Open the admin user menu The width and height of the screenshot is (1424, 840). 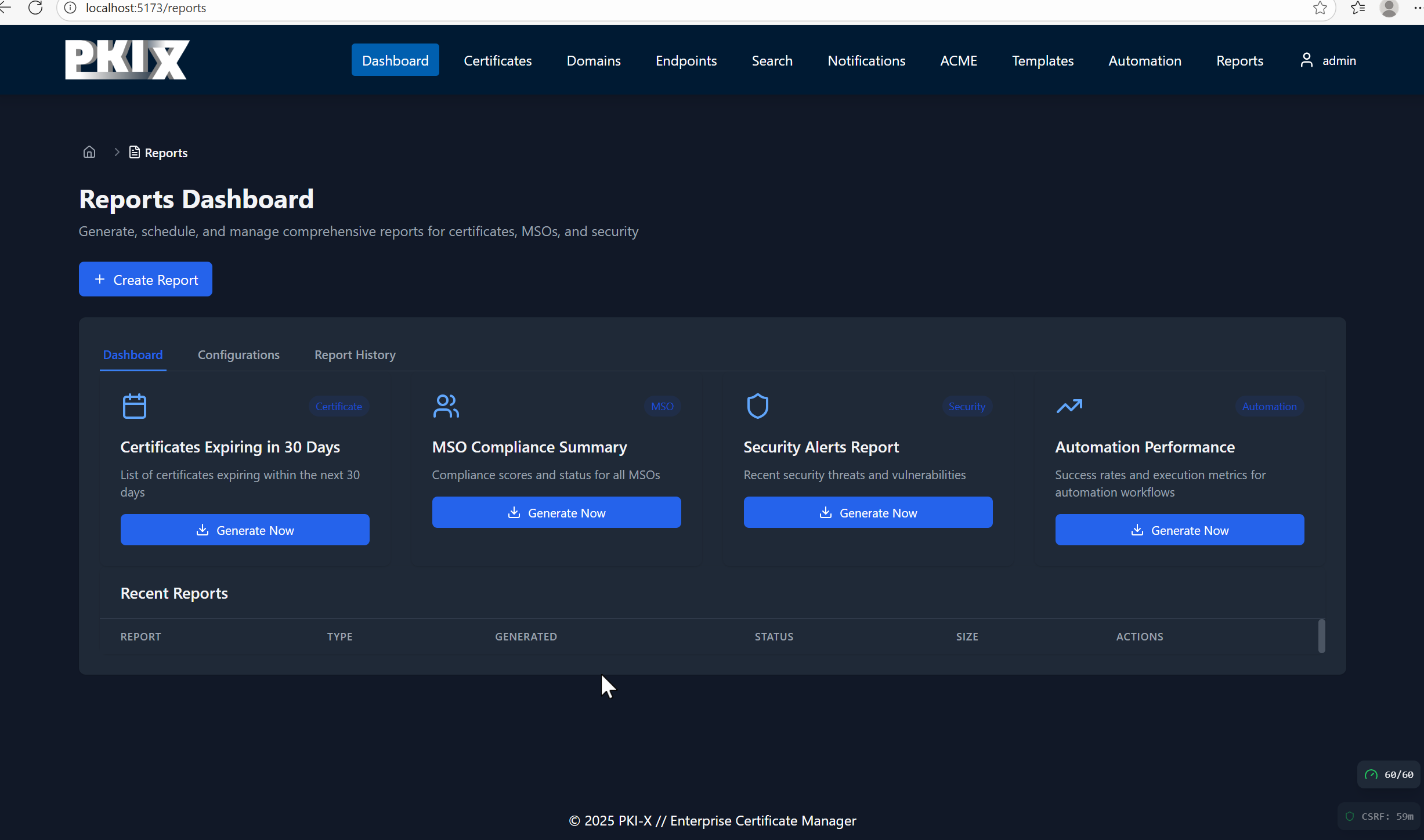pos(1328,60)
